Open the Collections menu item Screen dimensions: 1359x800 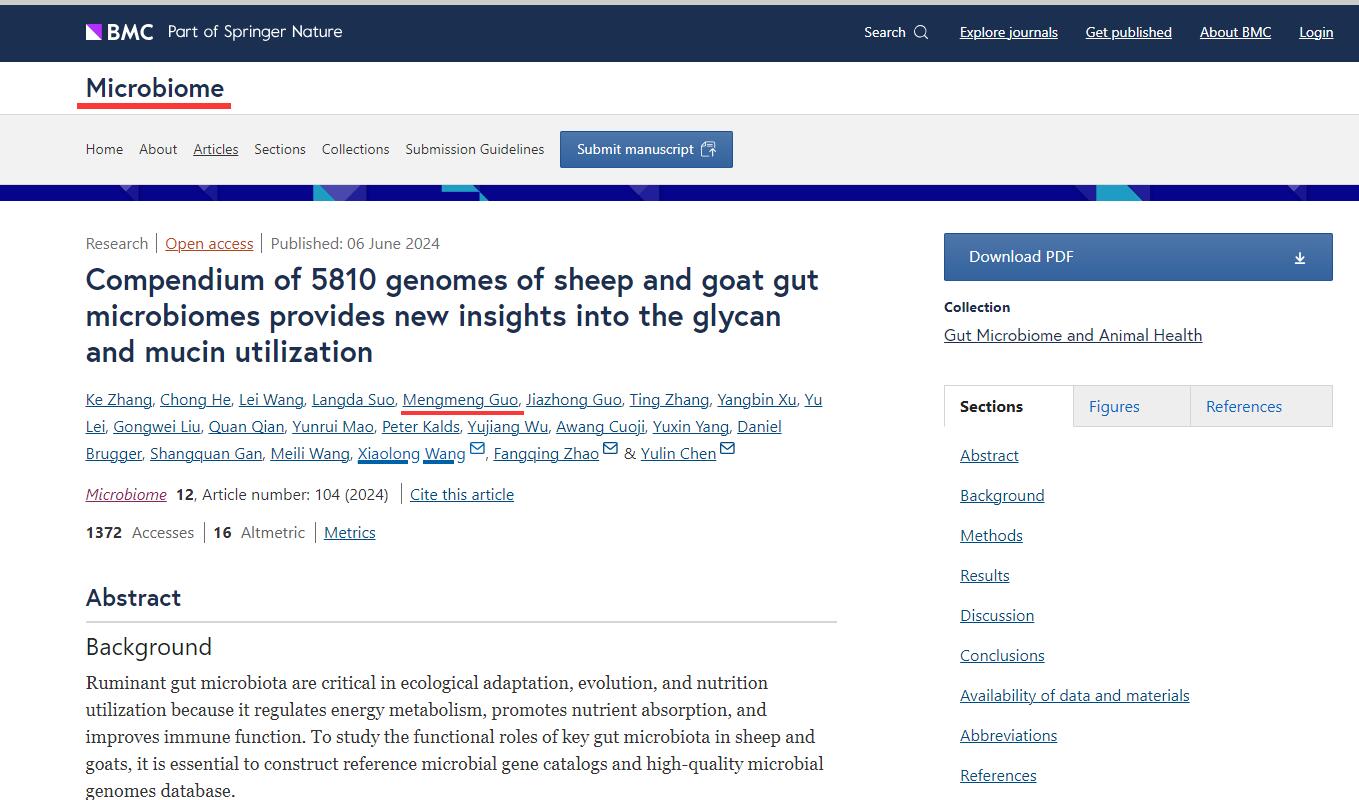[x=355, y=149]
